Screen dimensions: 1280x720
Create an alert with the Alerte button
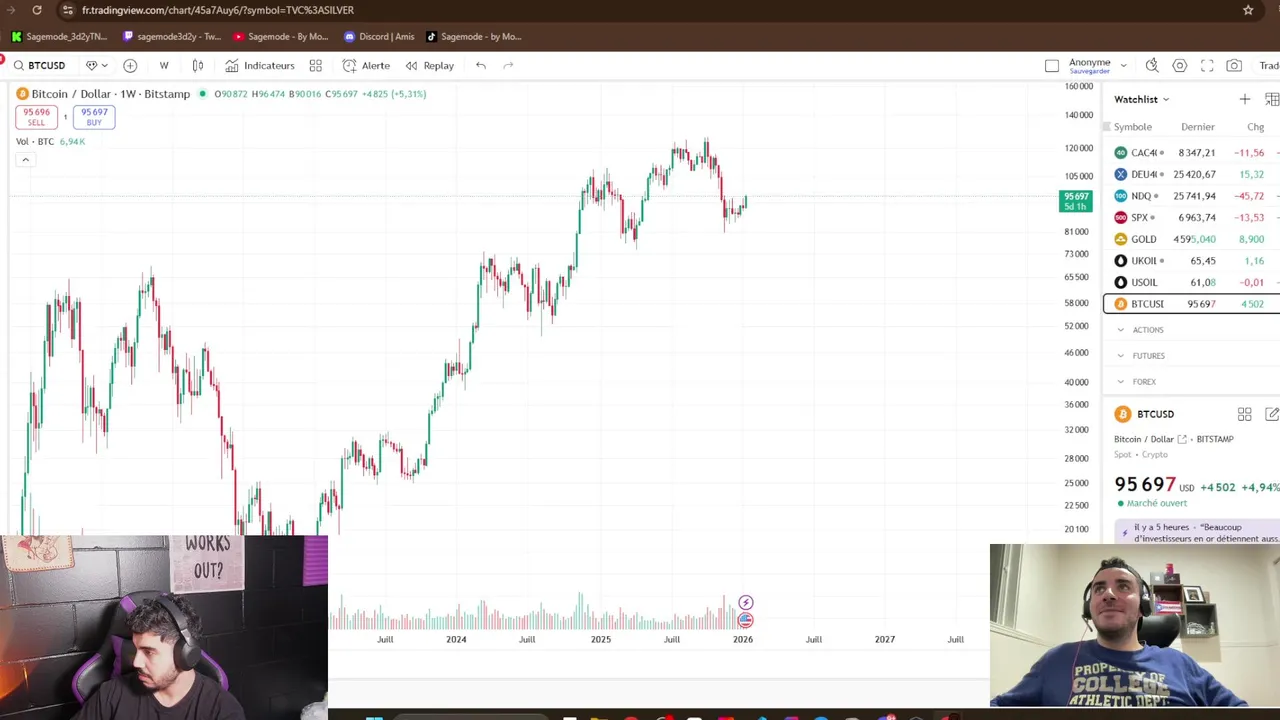pos(366,65)
